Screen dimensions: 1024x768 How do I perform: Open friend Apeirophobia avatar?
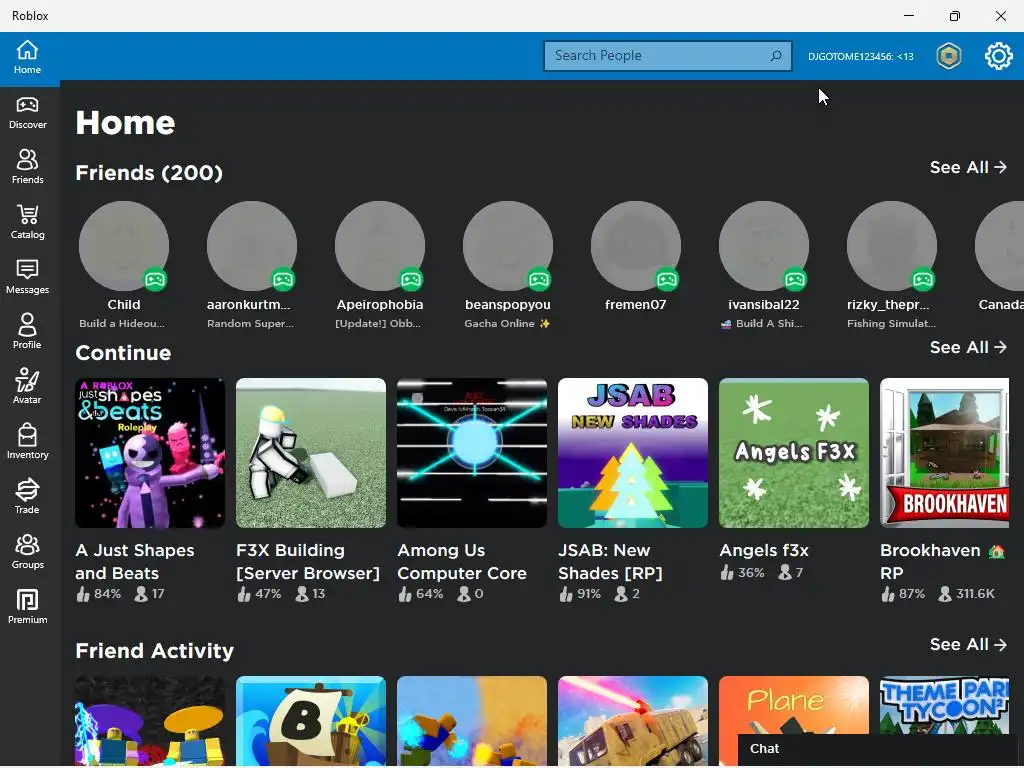[380, 246]
